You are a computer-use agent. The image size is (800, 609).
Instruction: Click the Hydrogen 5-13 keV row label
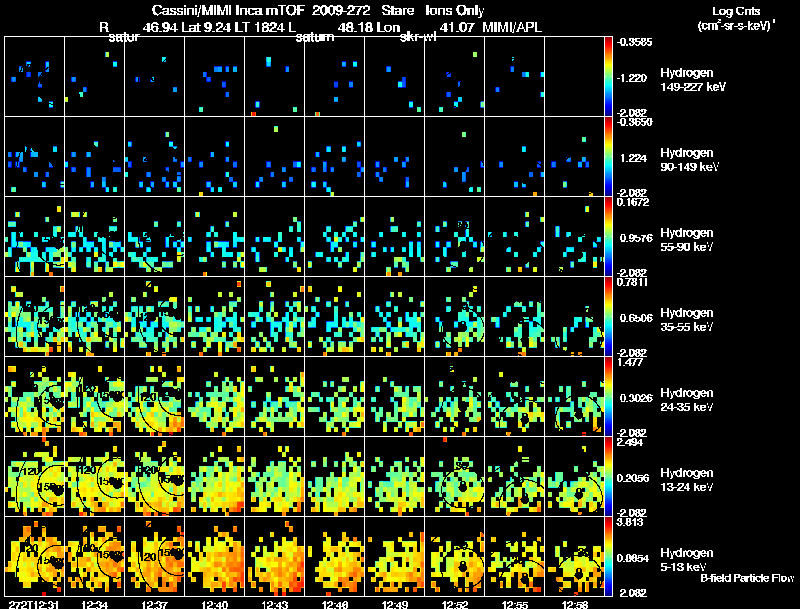(x=687, y=560)
